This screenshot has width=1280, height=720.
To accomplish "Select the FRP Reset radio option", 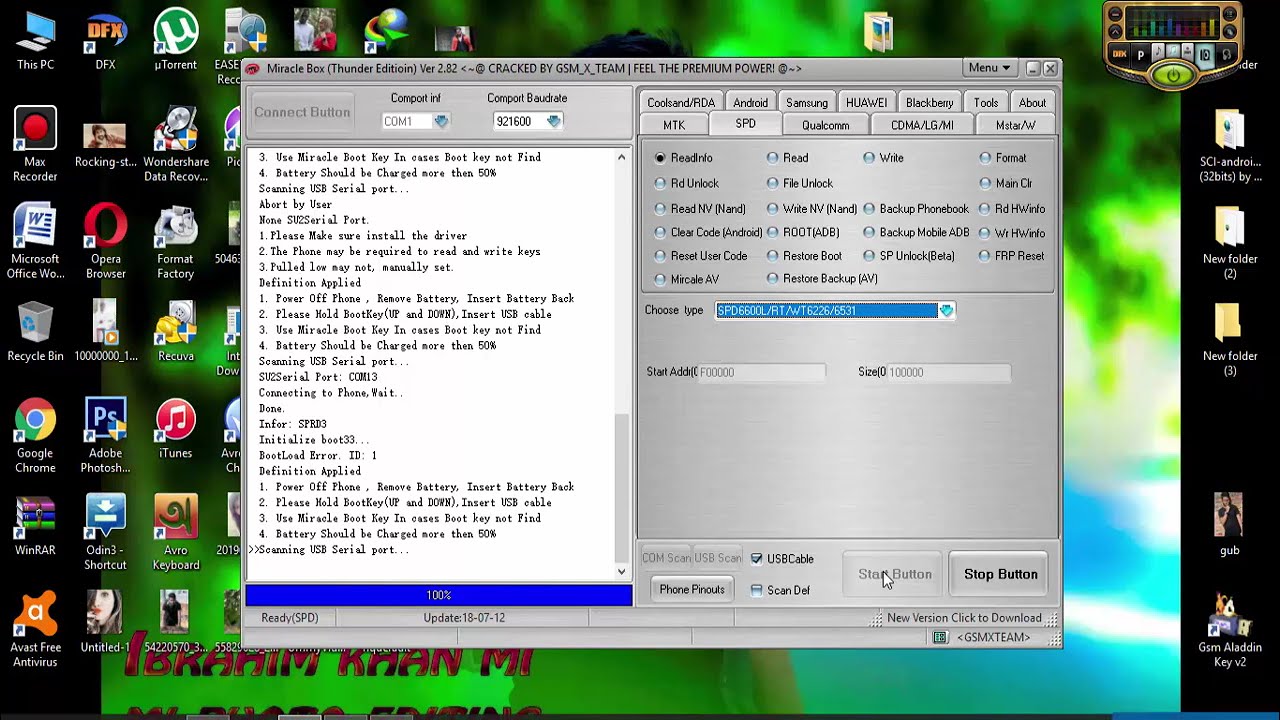I will 1012,256.
